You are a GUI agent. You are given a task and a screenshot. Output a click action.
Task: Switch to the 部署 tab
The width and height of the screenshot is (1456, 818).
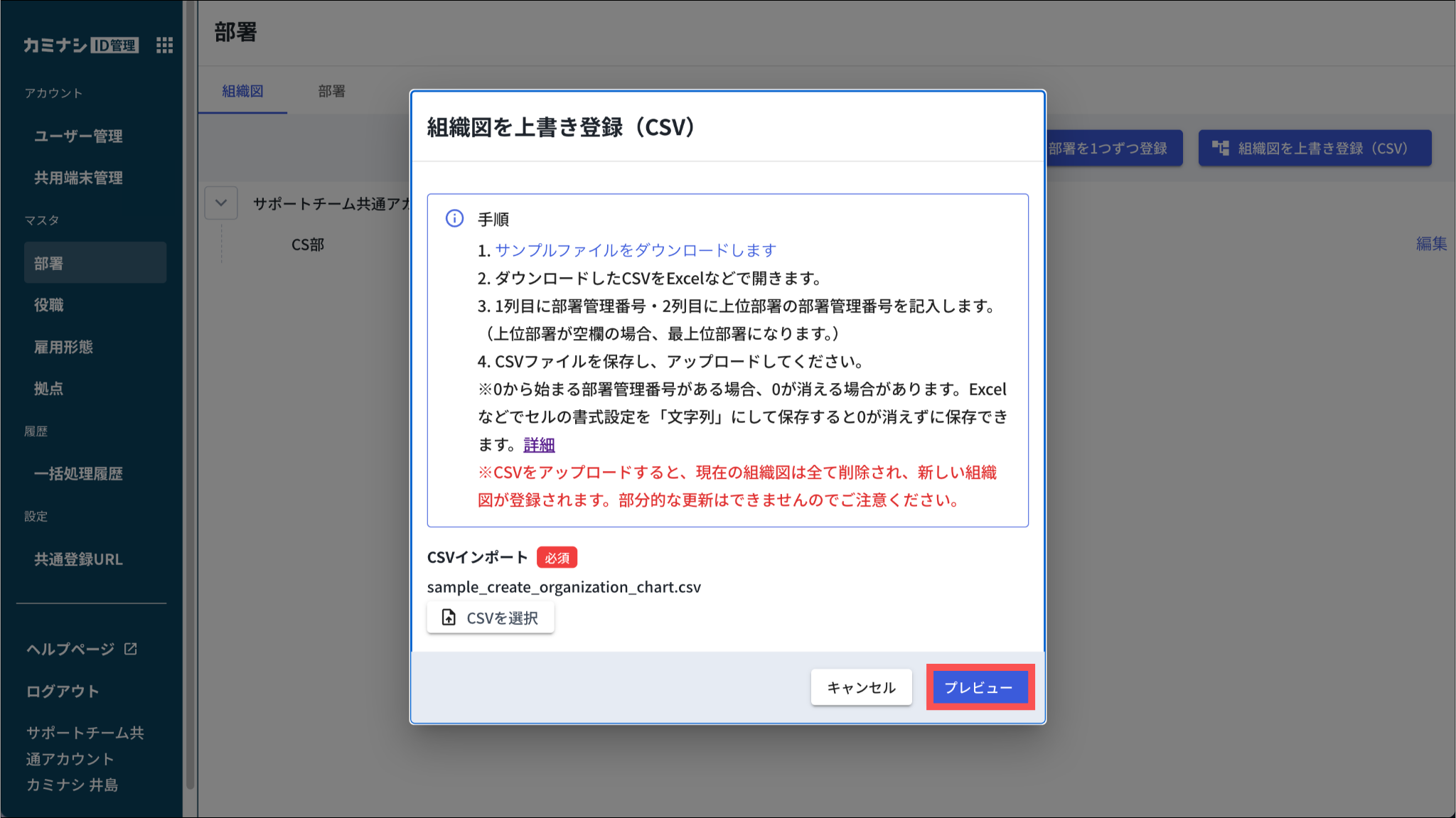click(x=331, y=91)
